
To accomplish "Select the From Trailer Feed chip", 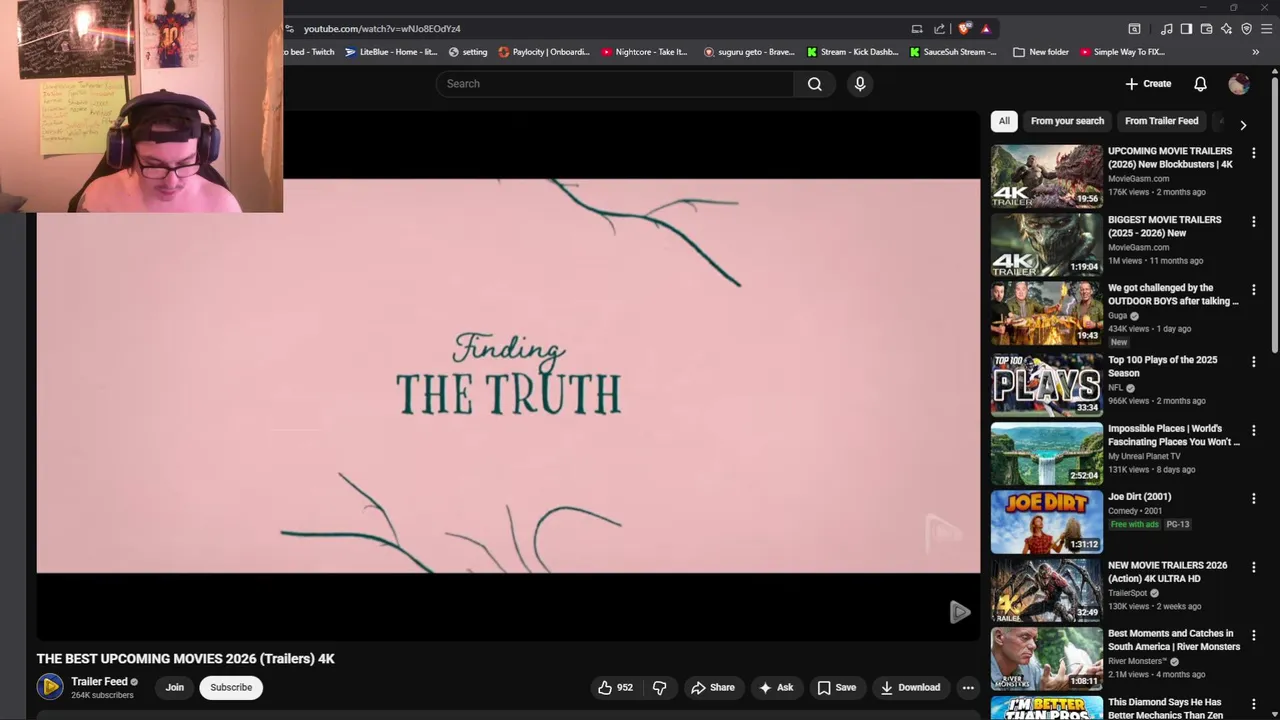I will [x=1161, y=121].
